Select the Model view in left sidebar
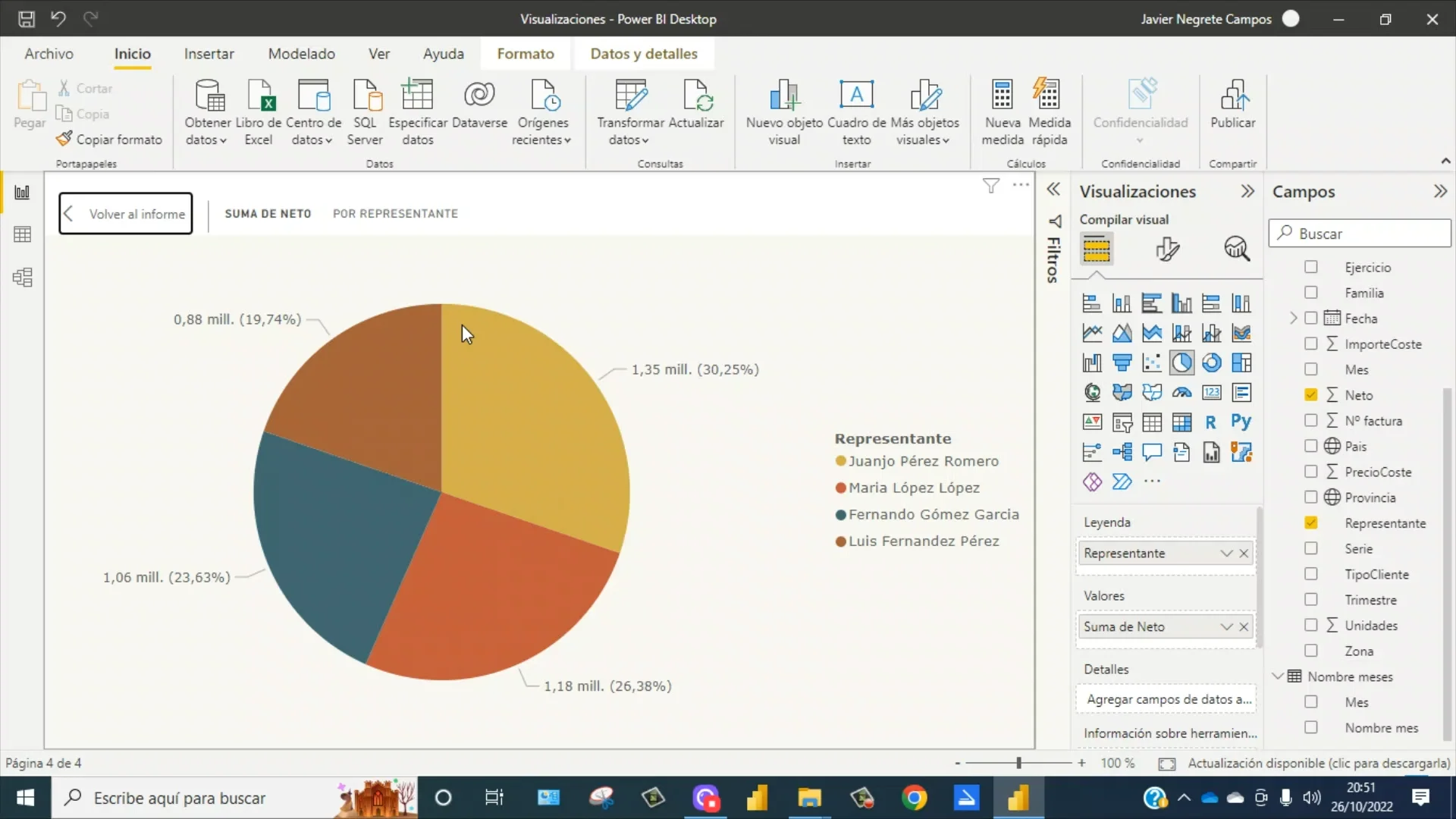 tap(22, 278)
